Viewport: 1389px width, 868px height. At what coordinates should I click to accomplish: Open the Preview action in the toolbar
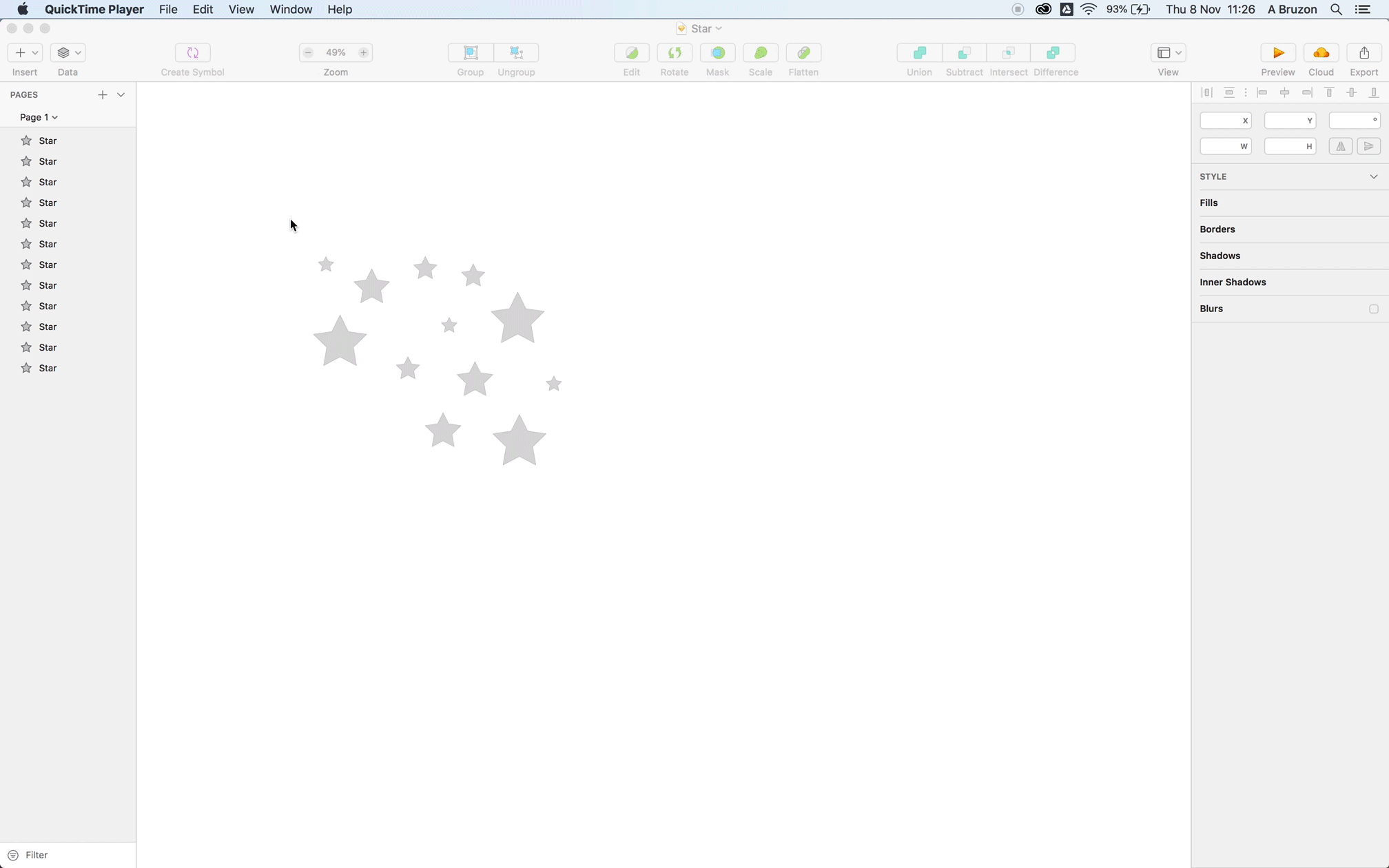[1277, 53]
